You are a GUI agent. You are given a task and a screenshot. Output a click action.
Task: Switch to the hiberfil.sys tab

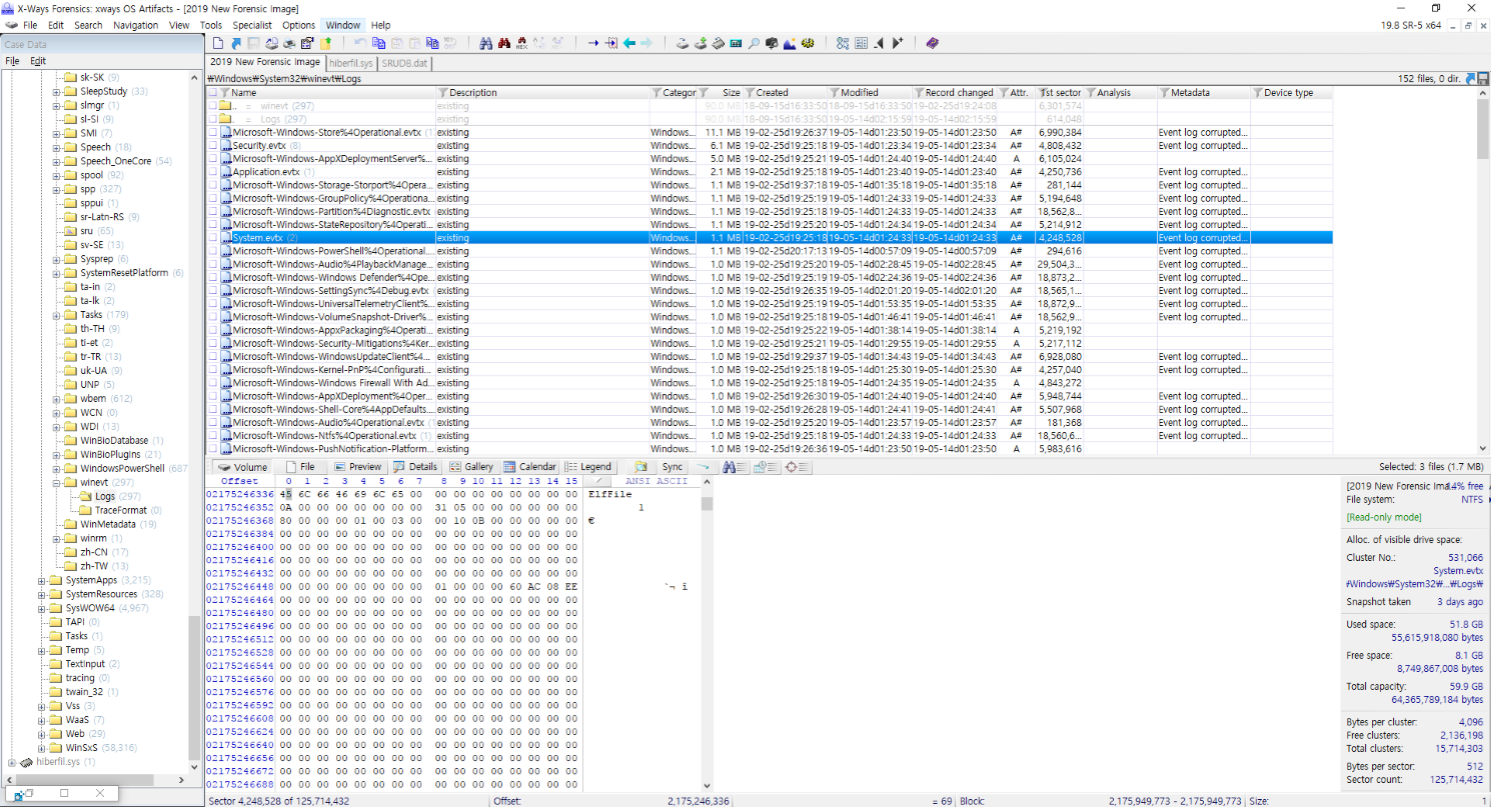coord(351,62)
